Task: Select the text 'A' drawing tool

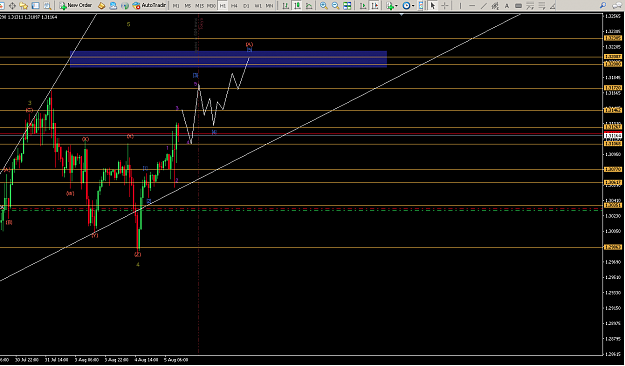Action: pyautogui.click(x=507, y=6)
